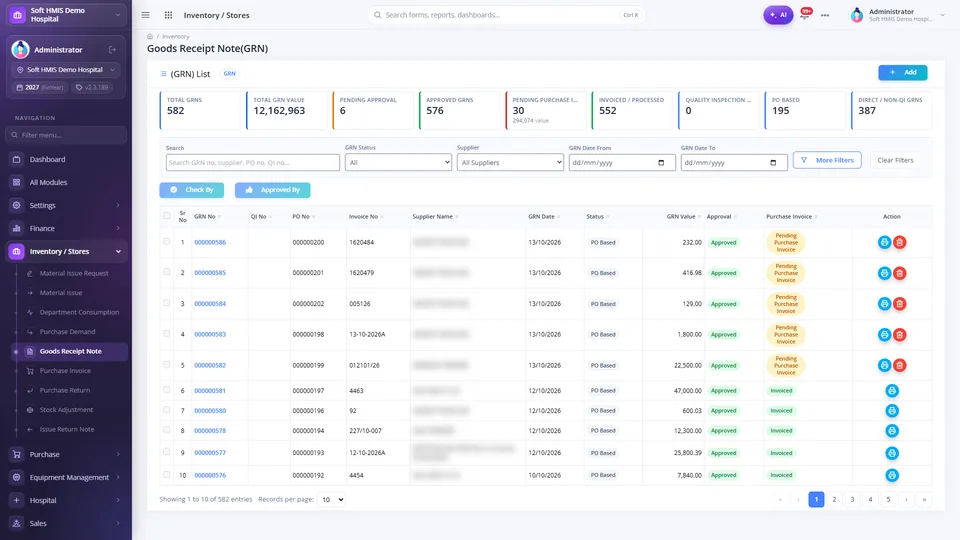This screenshot has width=960, height=540.
Task: Open GRN number link 000000586
Action: [x=210, y=242]
